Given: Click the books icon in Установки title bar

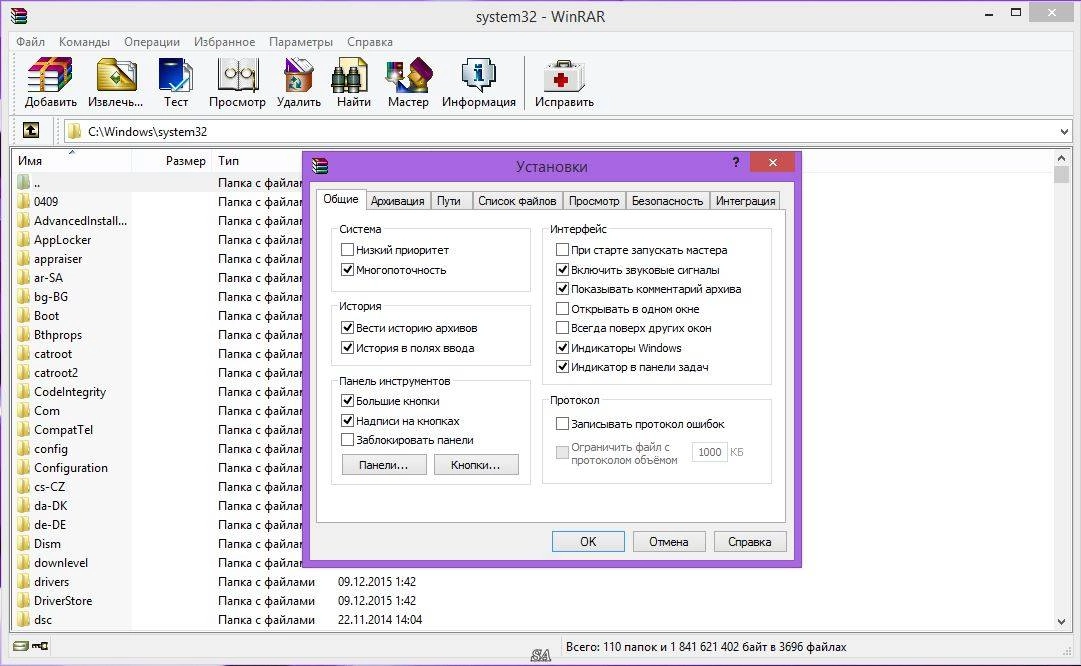Looking at the screenshot, I should pyautogui.click(x=320, y=165).
